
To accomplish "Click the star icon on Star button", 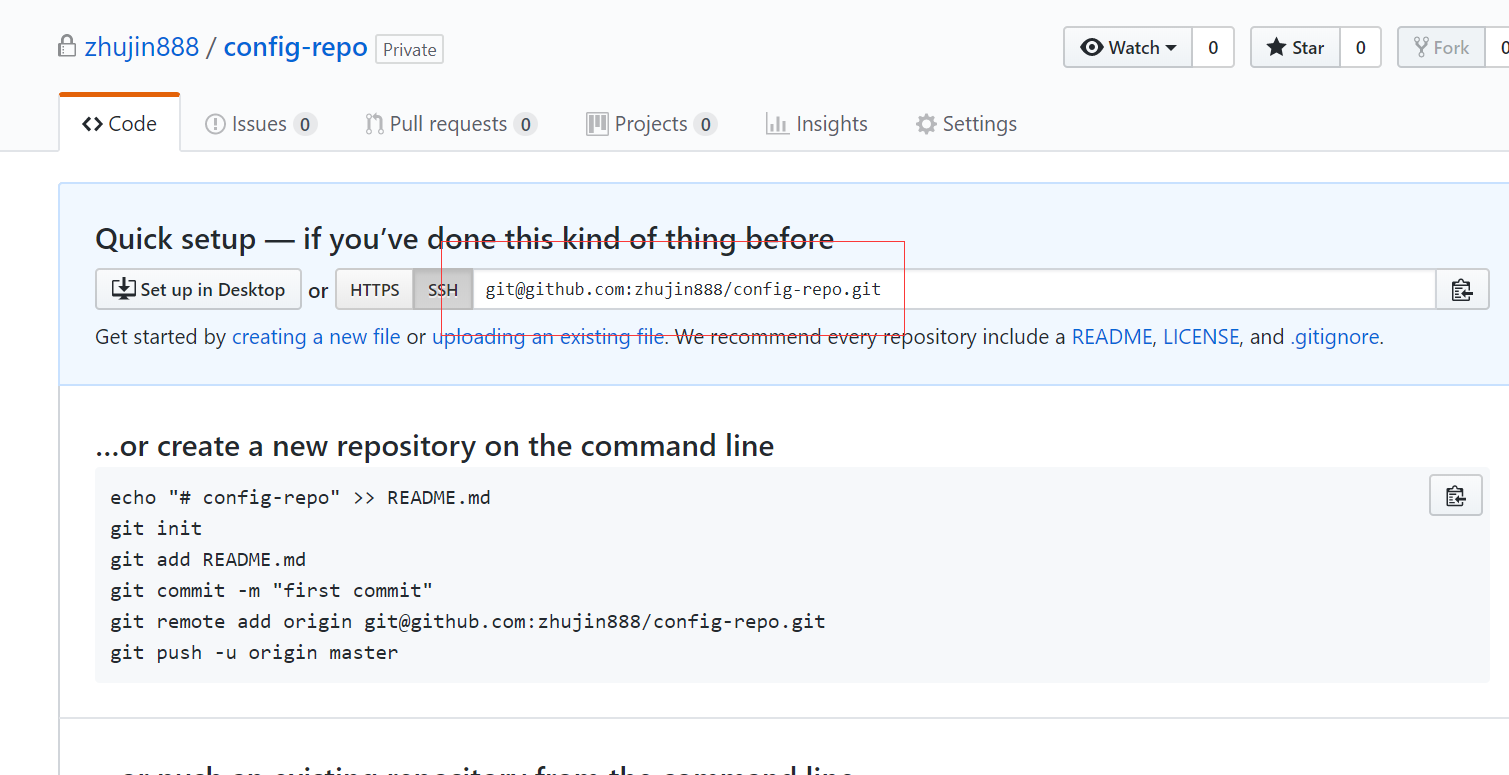I will point(1277,47).
